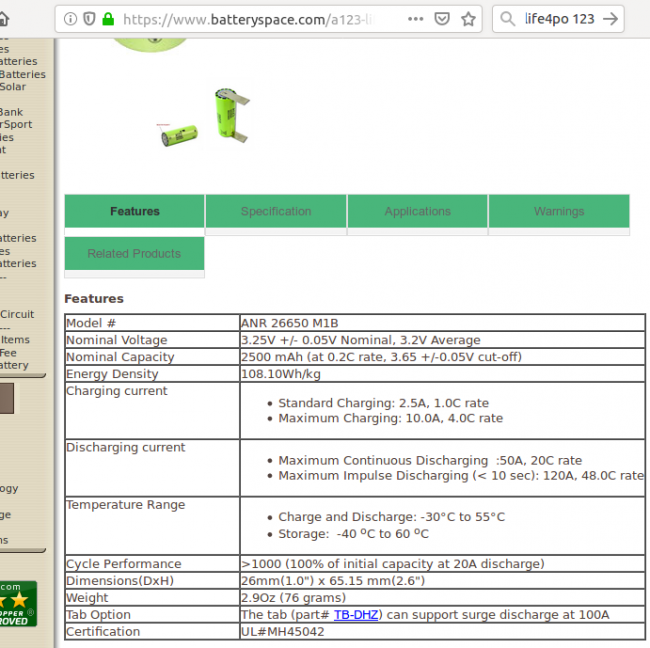Click the green secure connection padlock
Screen dimensions: 650x648
[x=108, y=19]
